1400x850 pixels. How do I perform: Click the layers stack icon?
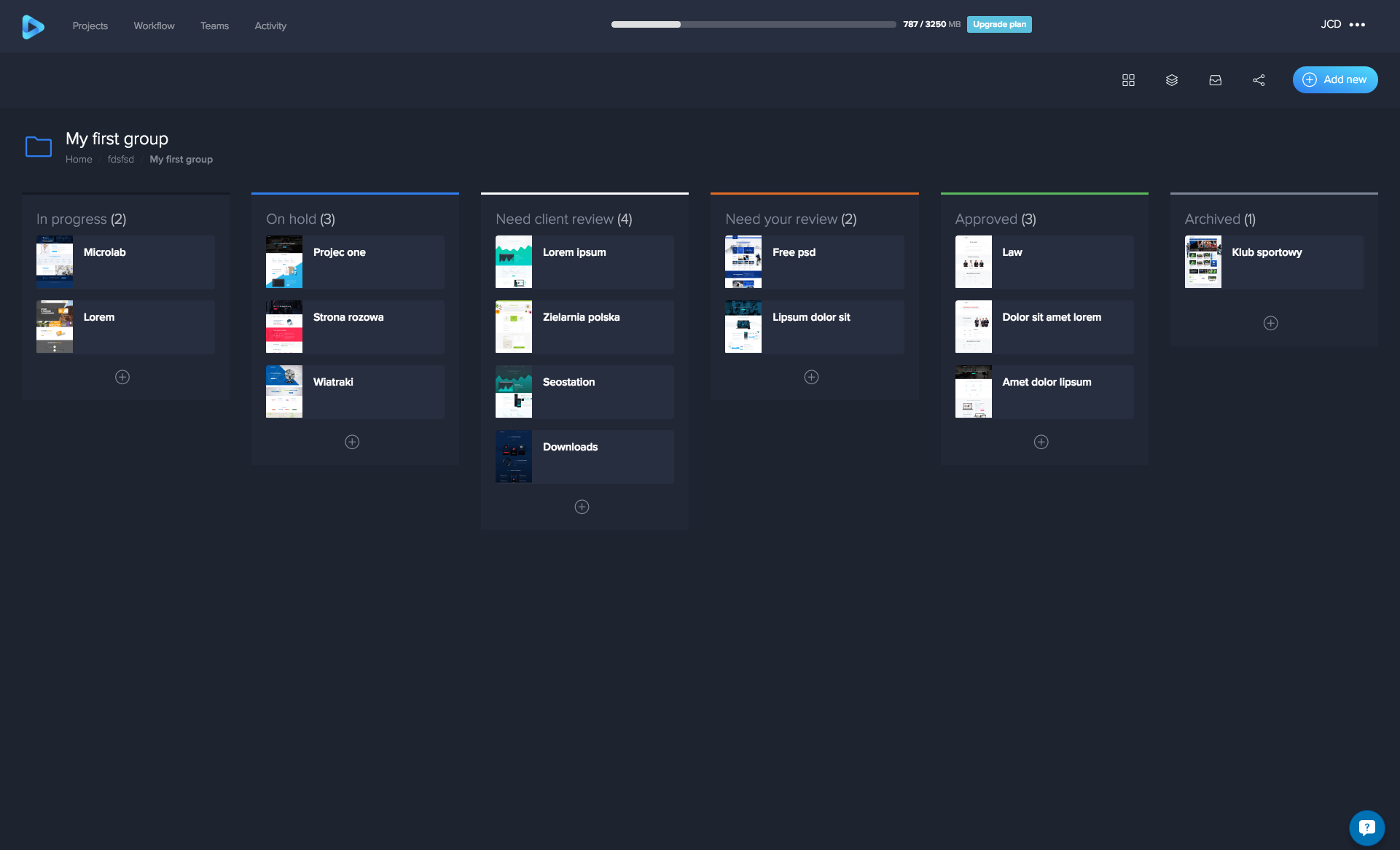(1172, 80)
